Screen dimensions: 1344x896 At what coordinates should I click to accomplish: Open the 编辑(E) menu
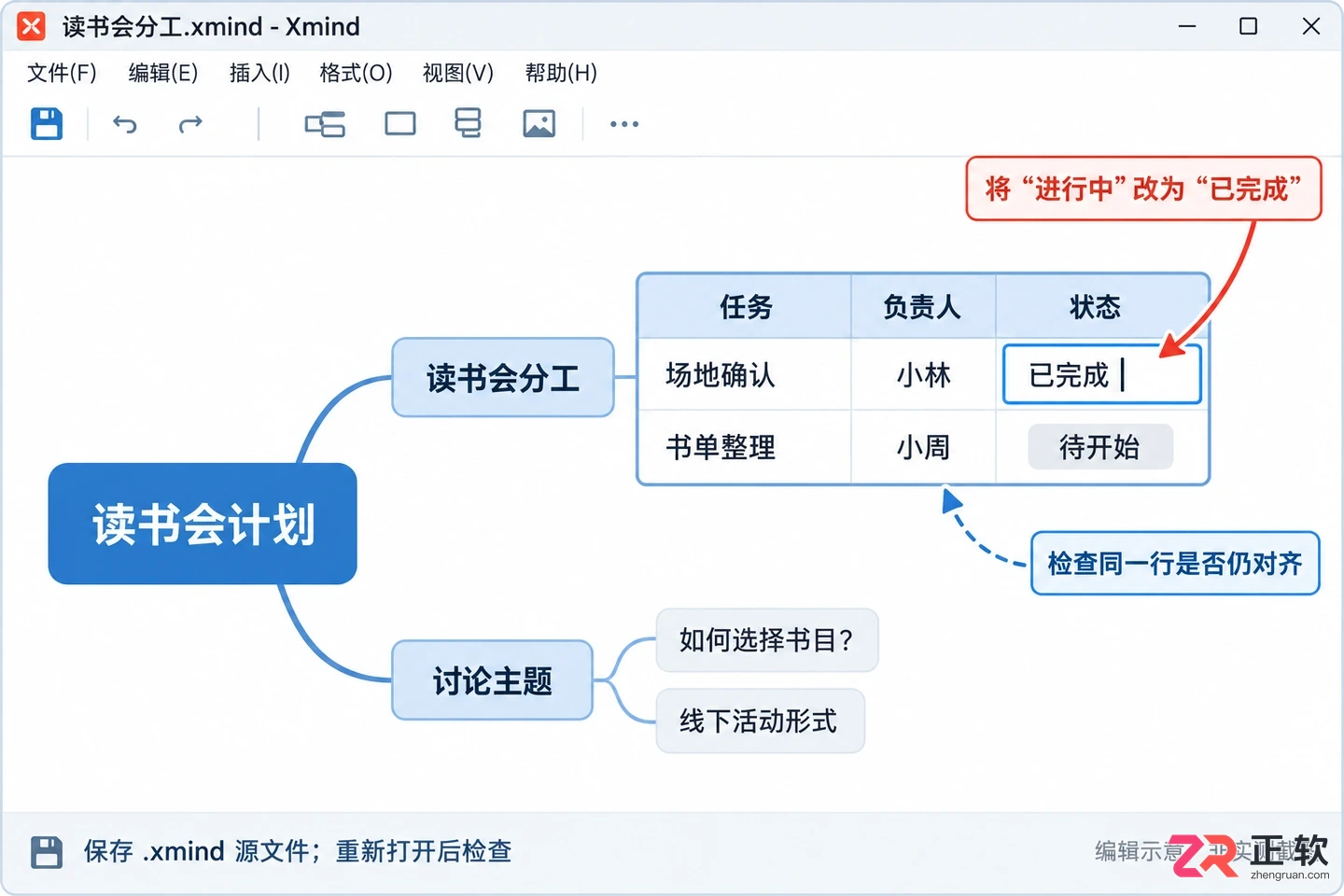click(x=163, y=73)
